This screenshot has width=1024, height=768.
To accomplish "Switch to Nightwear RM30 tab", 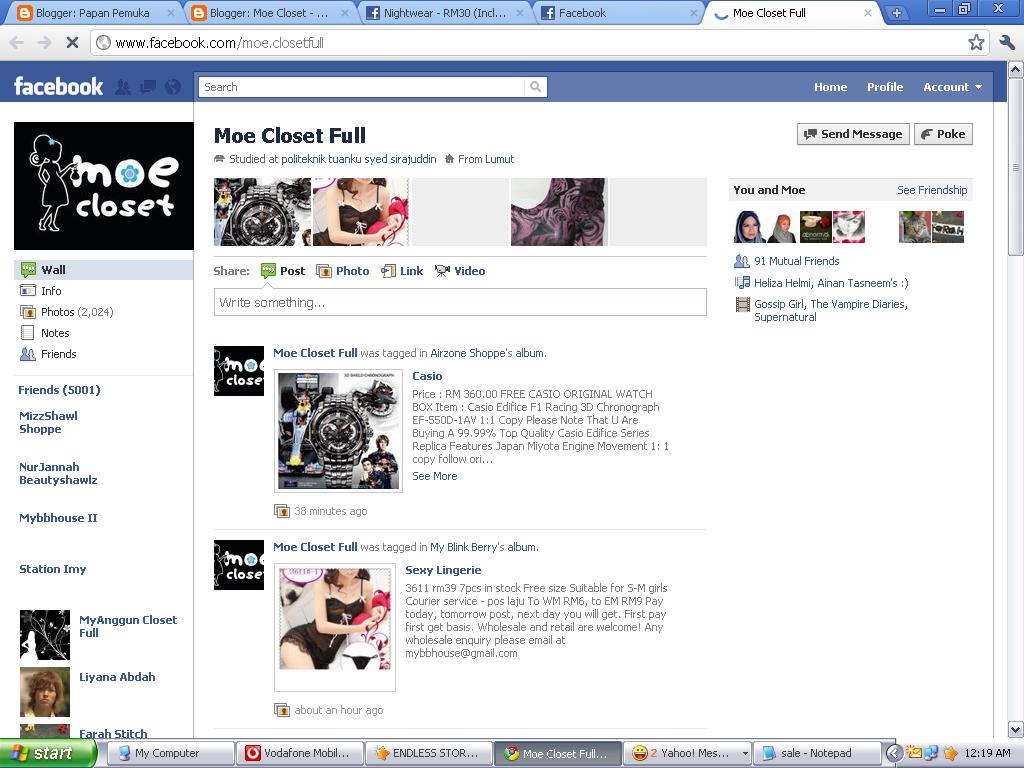I will [x=444, y=13].
